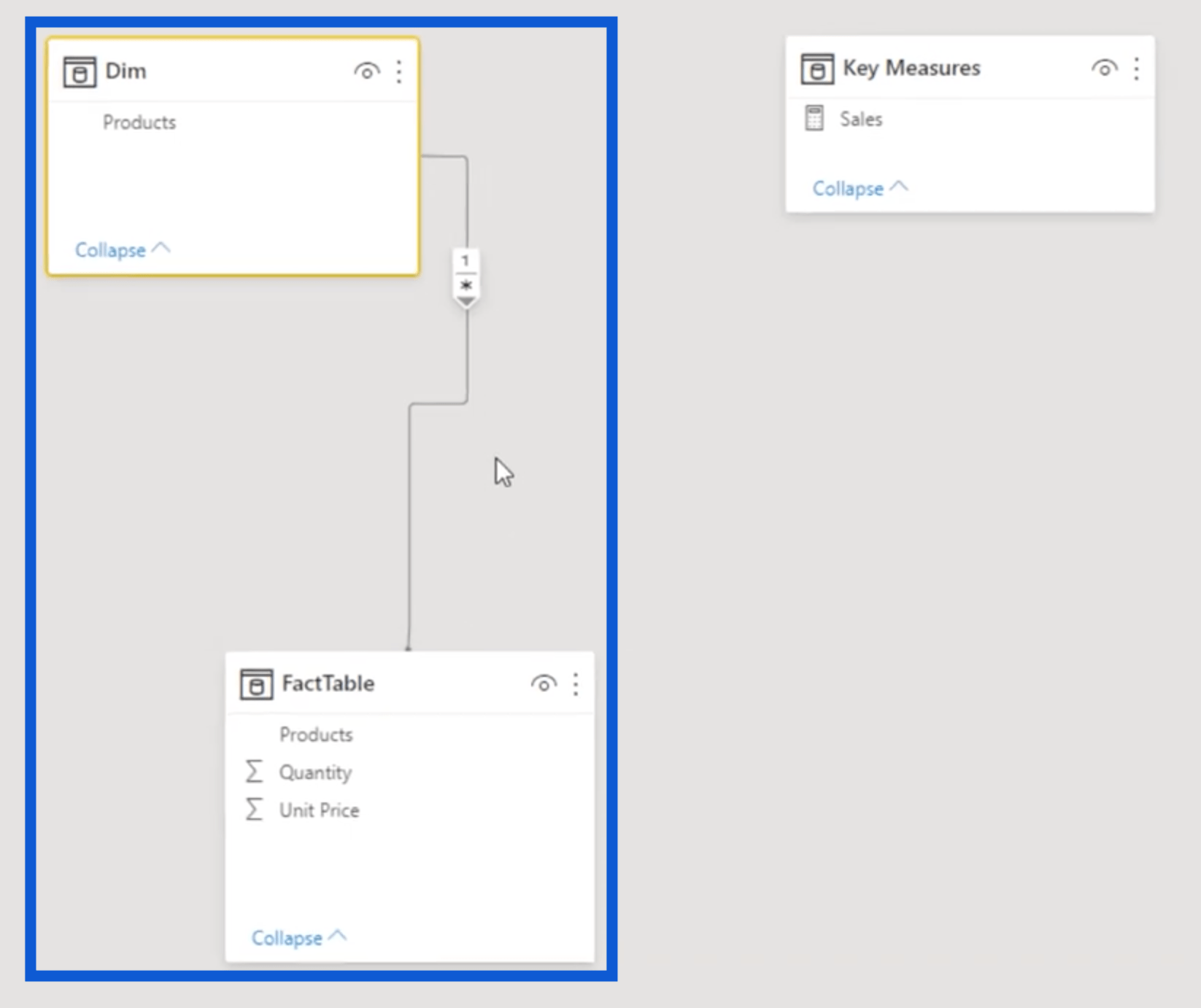
Task: Select the Quantity field in FactTable
Action: [315, 772]
